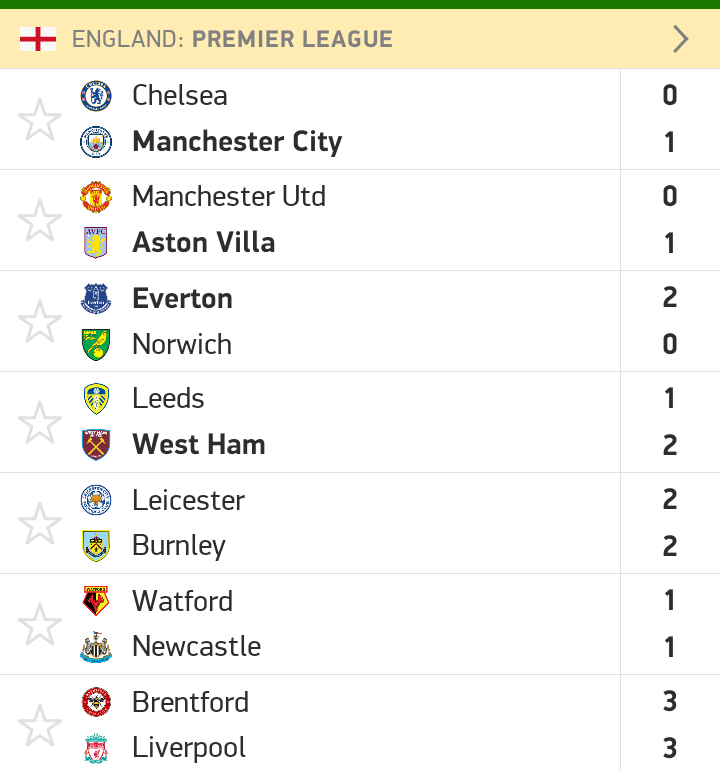The height and width of the screenshot is (771, 720).
Task: Click the Manchester City club crest
Action: tap(96, 142)
